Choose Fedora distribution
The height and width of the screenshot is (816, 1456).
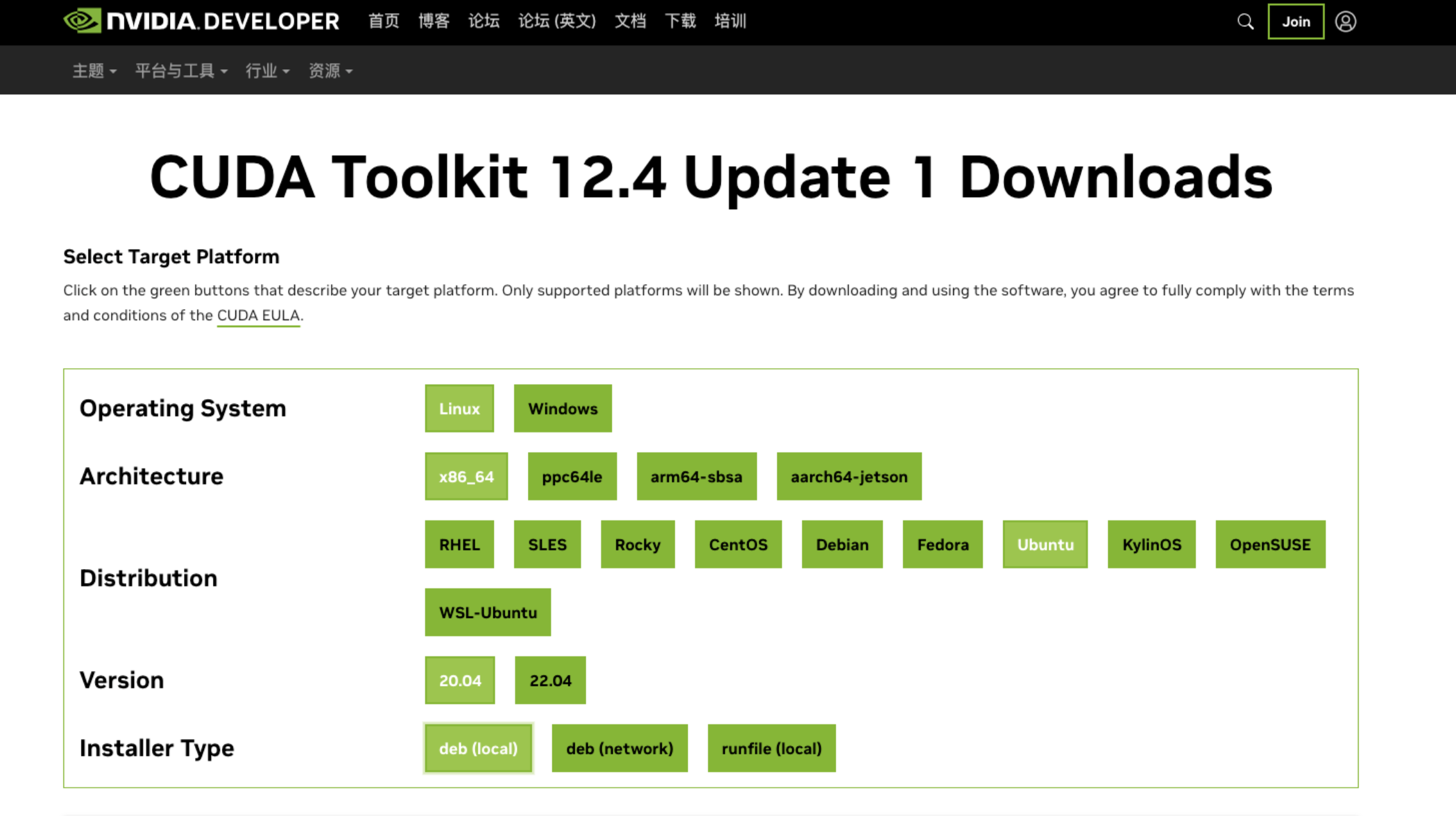[943, 545]
